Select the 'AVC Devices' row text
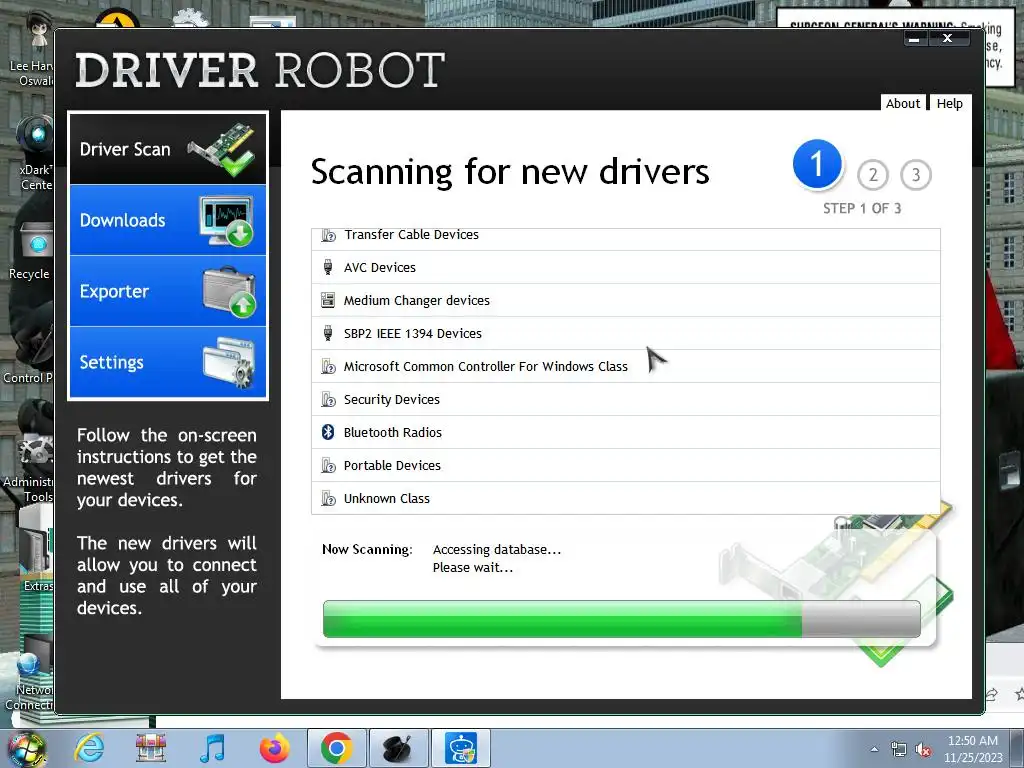The height and width of the screenshot is (768, 1024). click(379, 267)
